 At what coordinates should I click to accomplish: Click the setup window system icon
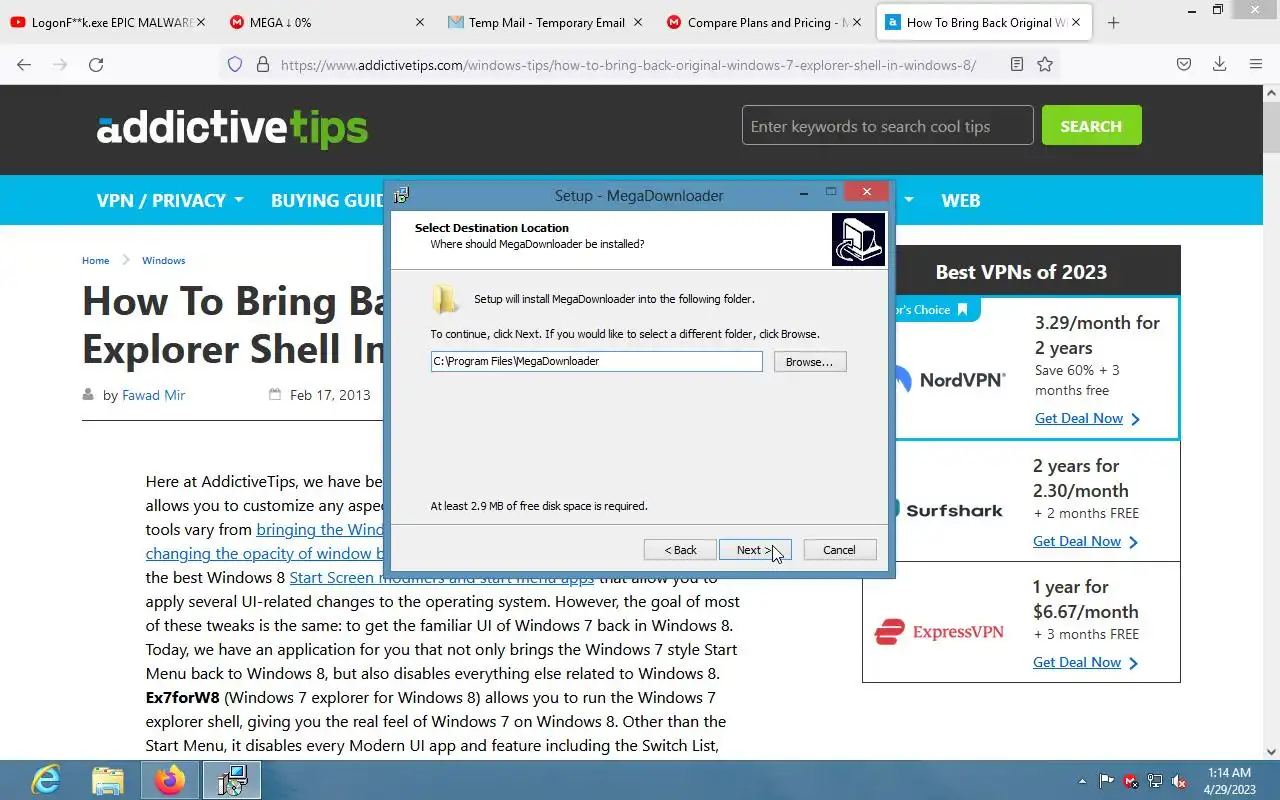click(401, 195)
